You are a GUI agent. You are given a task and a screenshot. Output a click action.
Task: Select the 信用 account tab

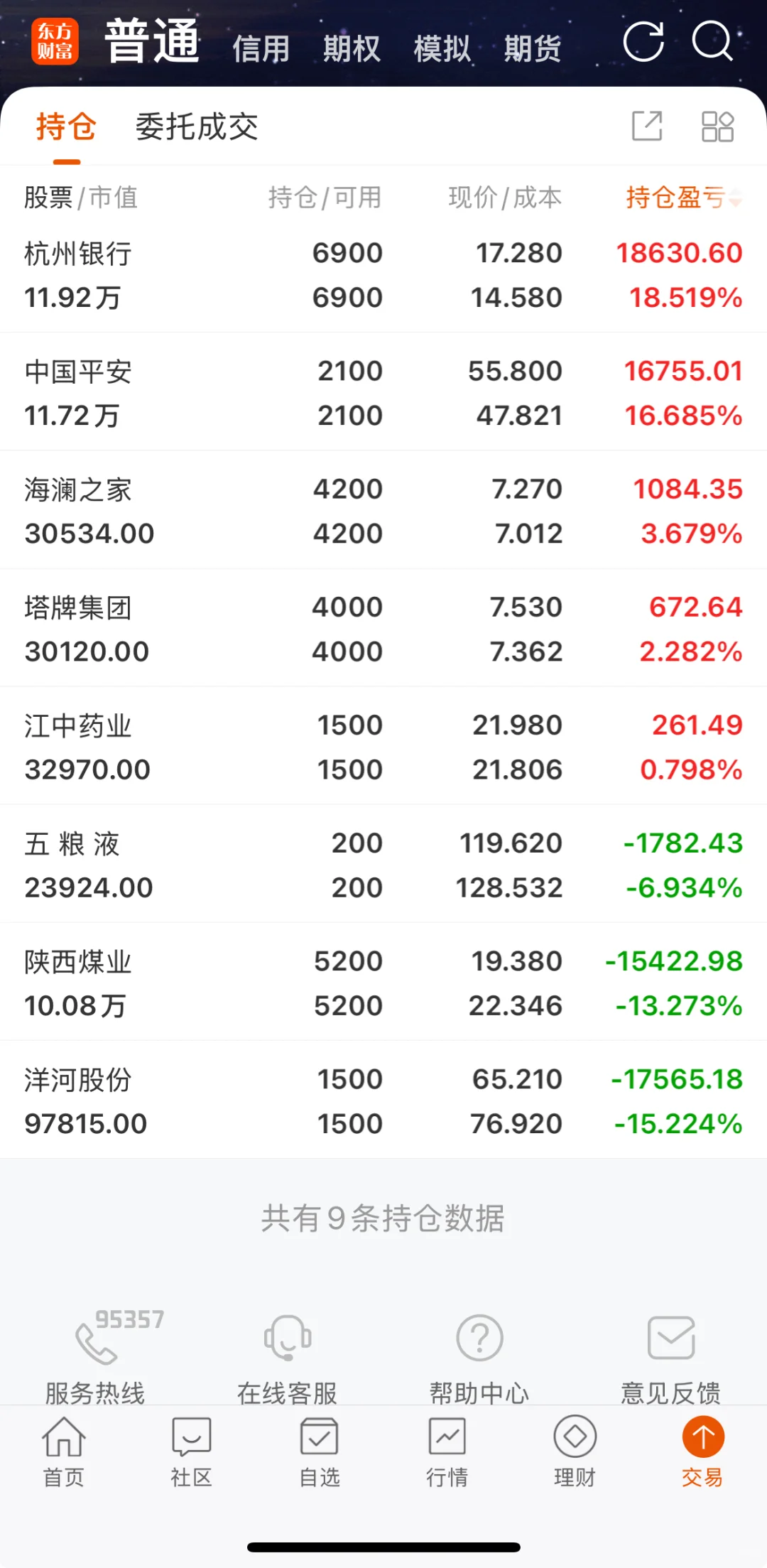pos(261,49)
